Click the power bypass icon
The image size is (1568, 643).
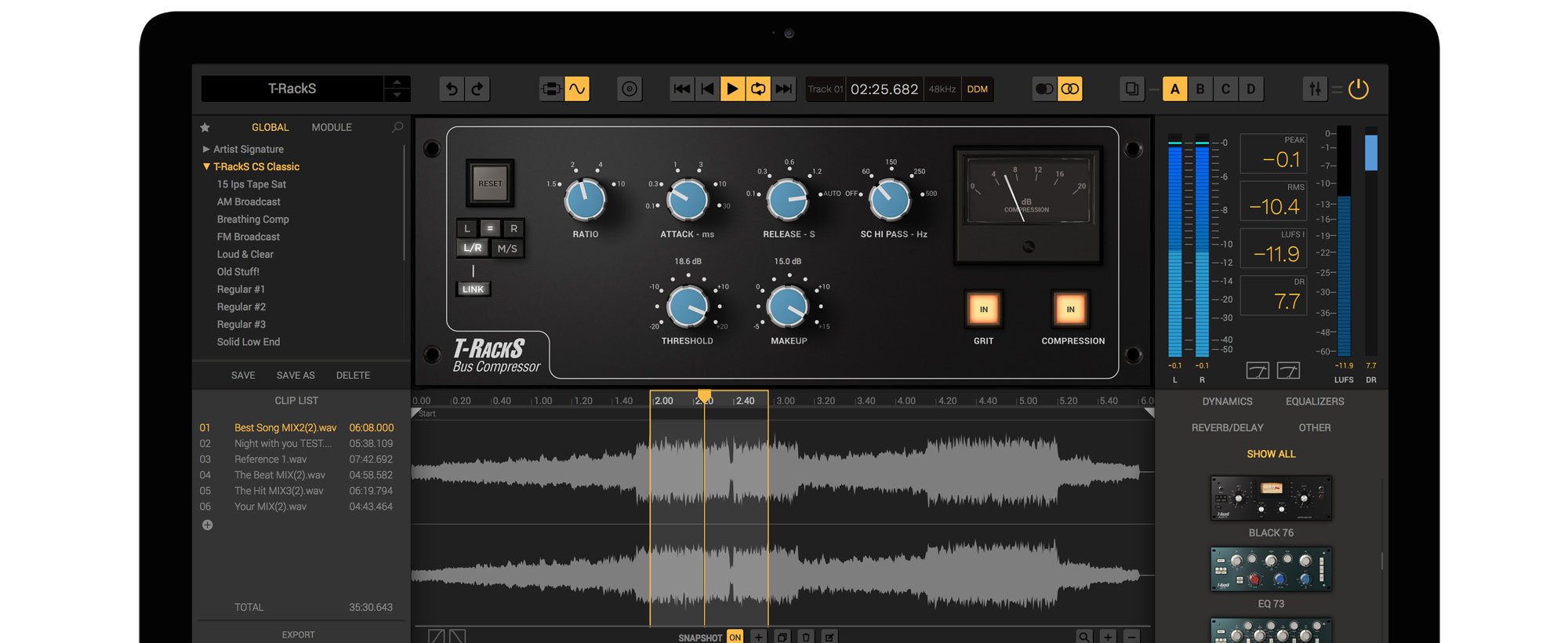[x=1358, y=89]
